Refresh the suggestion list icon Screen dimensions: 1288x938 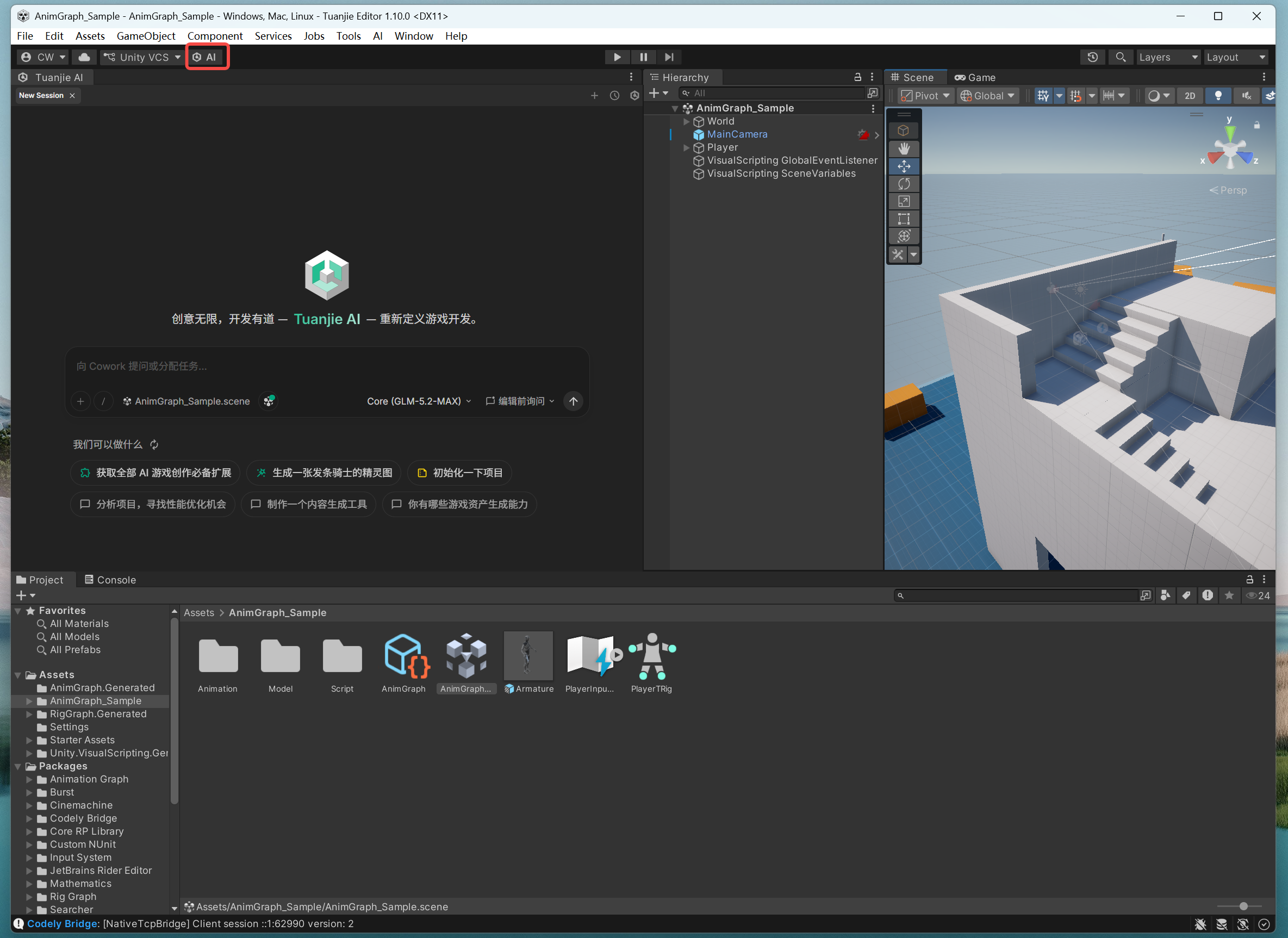coord(154,444)
